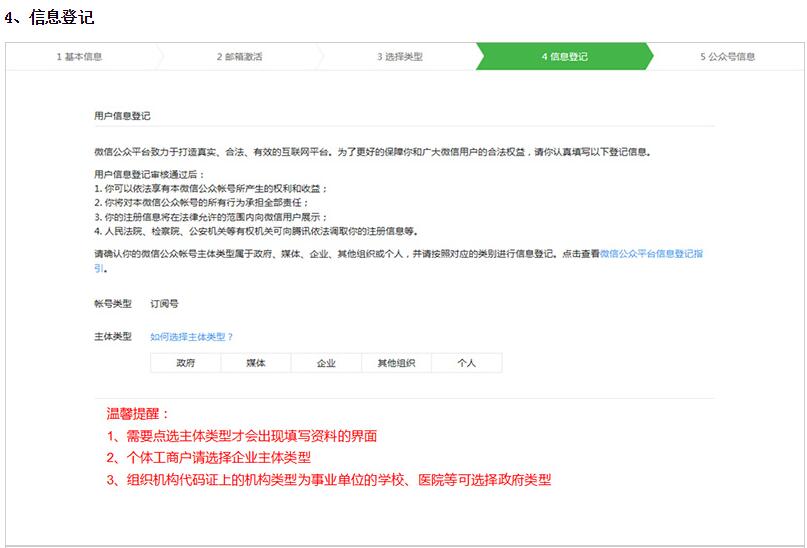The height and width of the screenshot is (548, 807).
Task: Open the 邮箱激活 step
Action: coord(239,57)
